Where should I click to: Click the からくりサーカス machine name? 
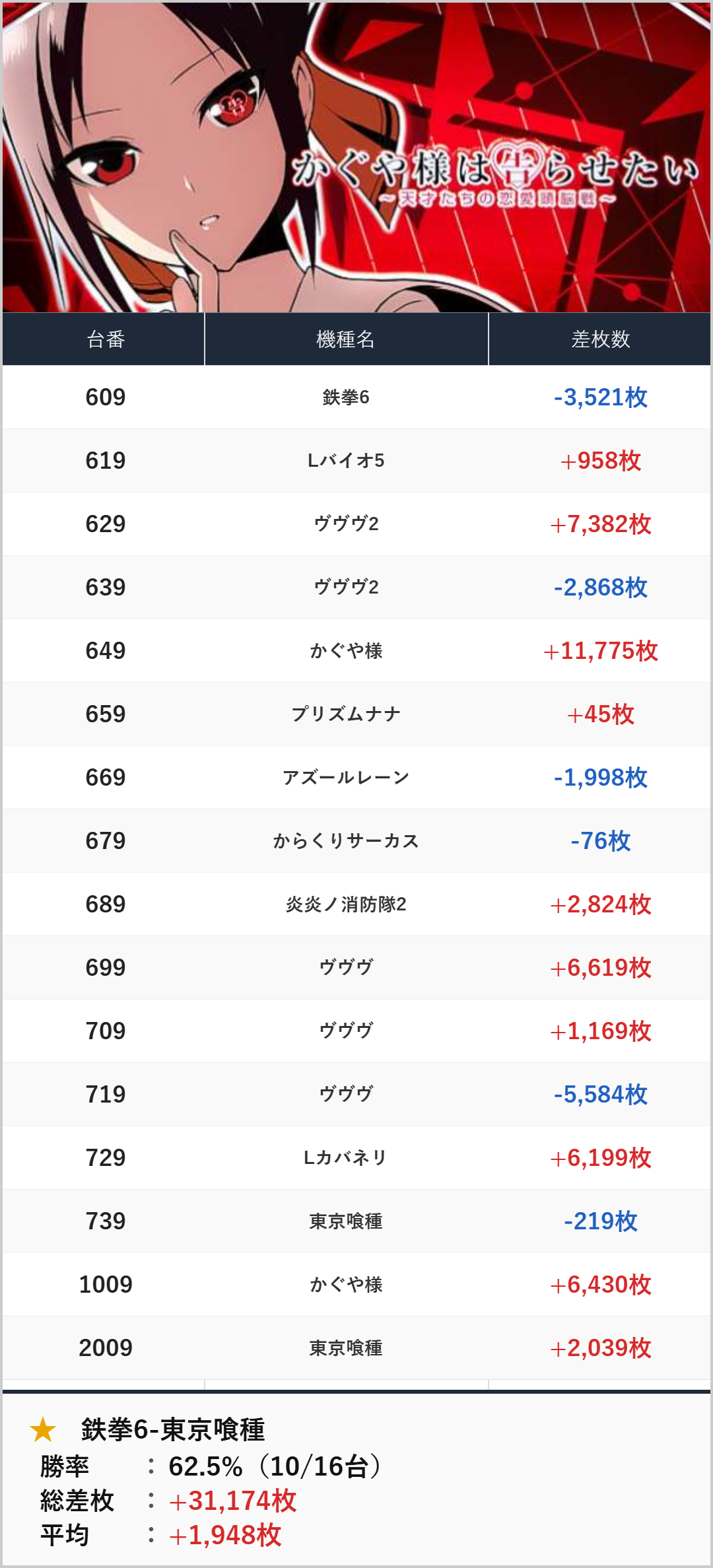point(346,841)
